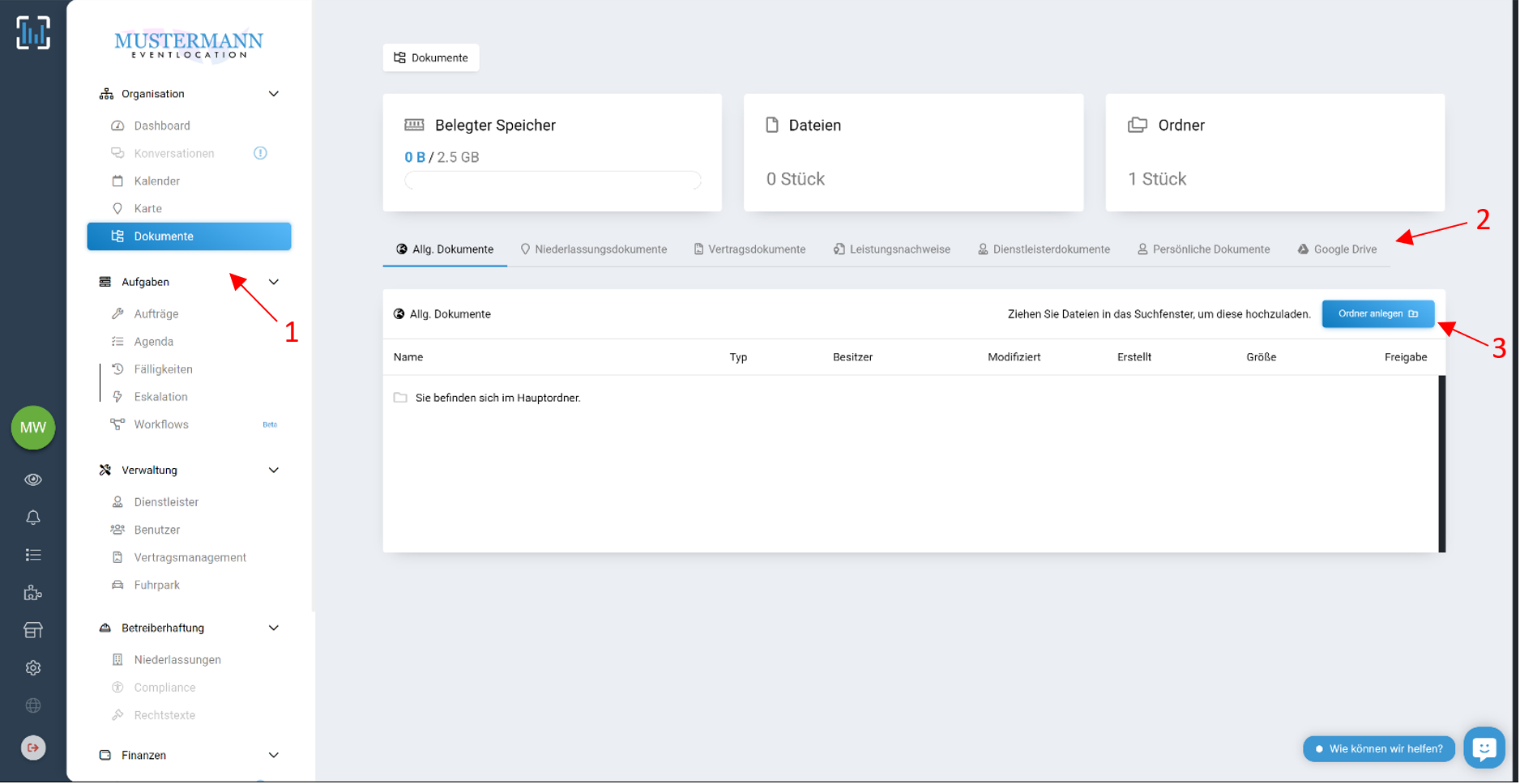Toggle the Finanzen section chevron

point(274,755)
